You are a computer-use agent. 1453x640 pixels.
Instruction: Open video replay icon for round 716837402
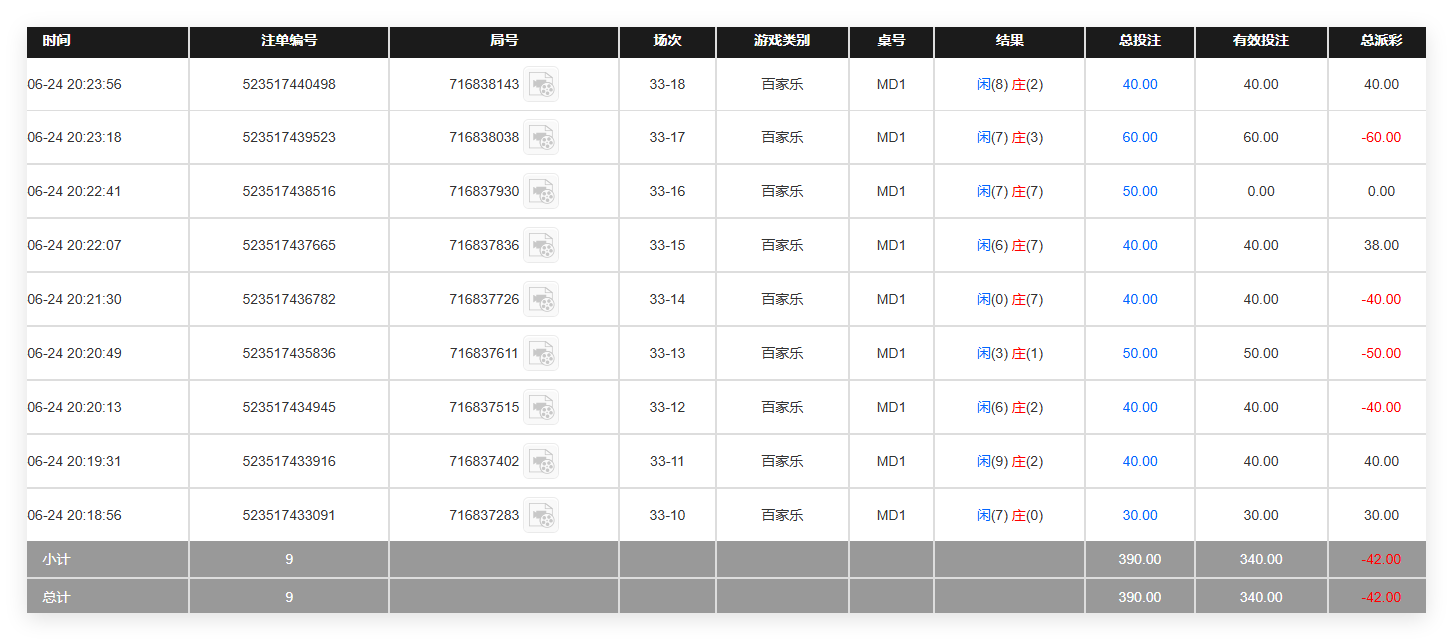[541, 461]
